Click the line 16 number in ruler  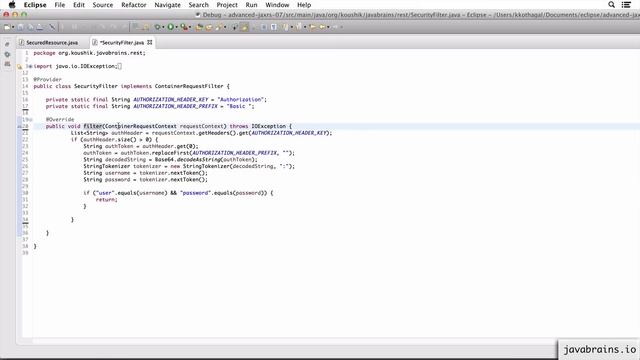25,100
